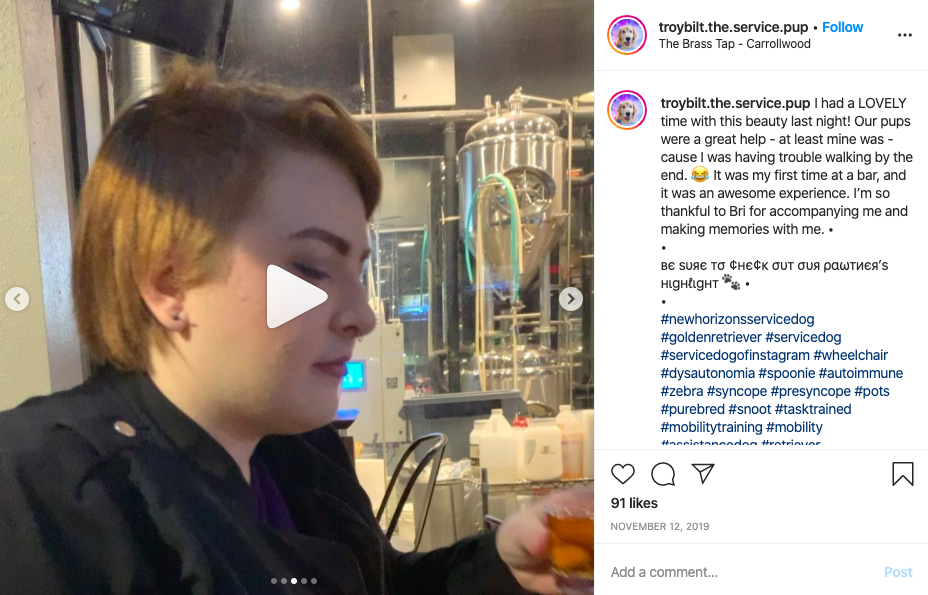This screenshot has height=595, width=928.
Task: Click the Add a comment field
Action: [x=740, y=572]
